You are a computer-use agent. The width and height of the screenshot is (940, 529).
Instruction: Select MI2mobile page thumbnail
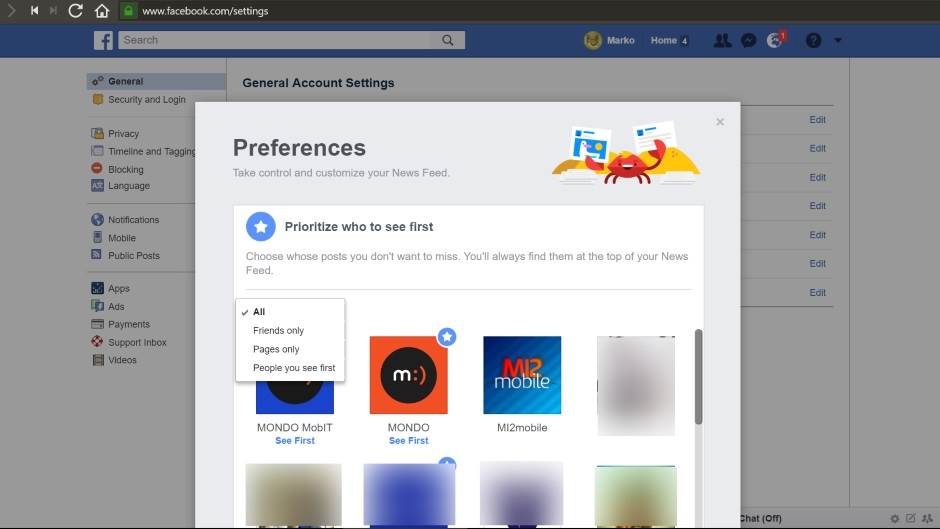(x=522, y=375)
